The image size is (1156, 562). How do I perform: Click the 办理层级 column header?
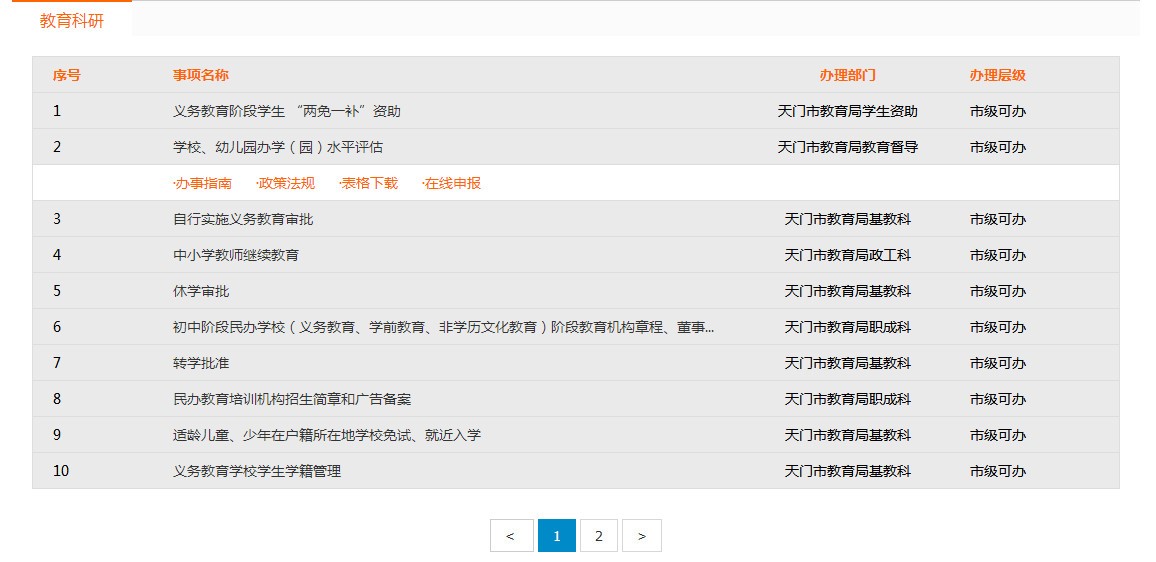(997, 75)
